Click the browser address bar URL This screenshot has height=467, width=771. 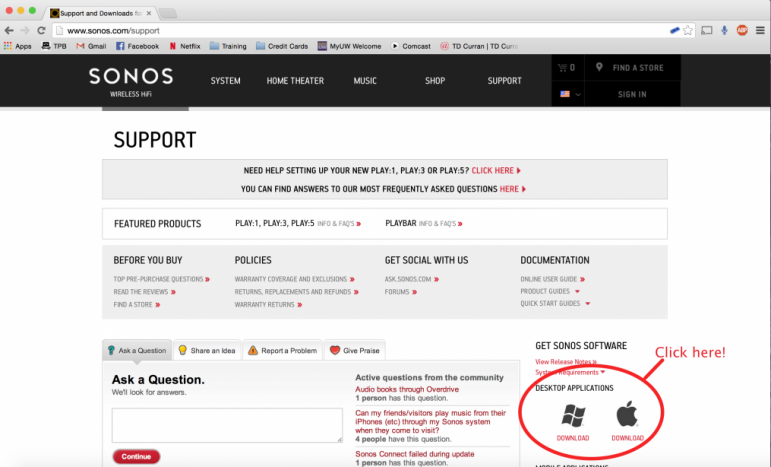point(113,30)
